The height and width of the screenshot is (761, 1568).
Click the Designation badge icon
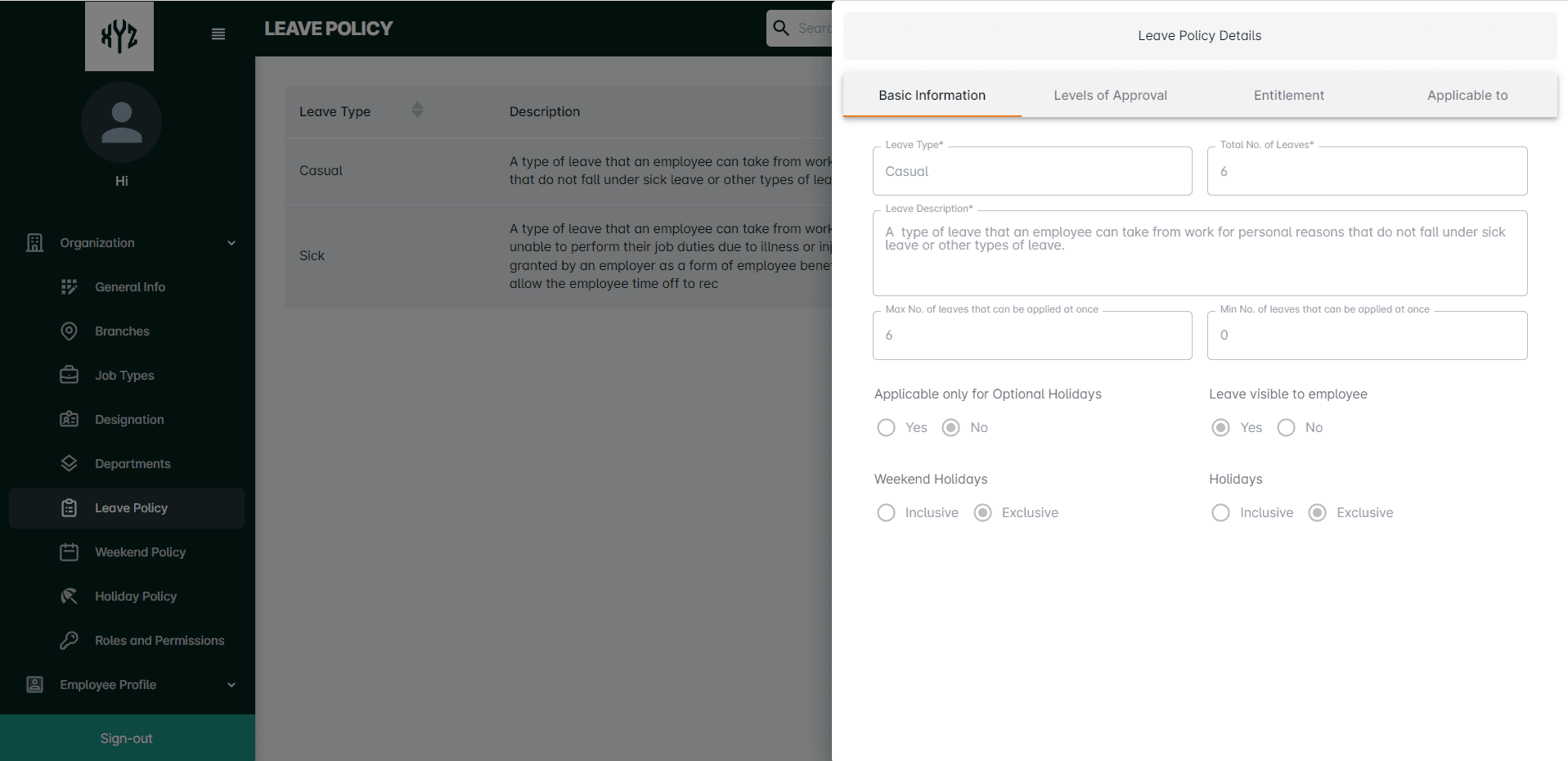[70, 420]
